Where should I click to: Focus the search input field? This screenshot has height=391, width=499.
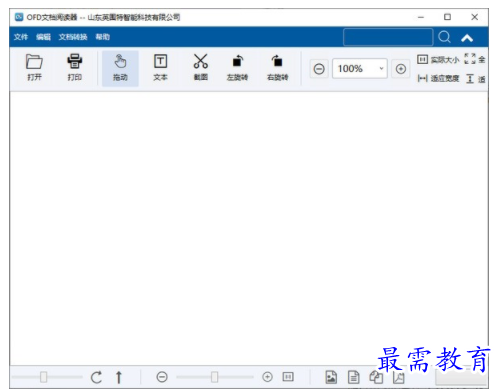point(388,37)
